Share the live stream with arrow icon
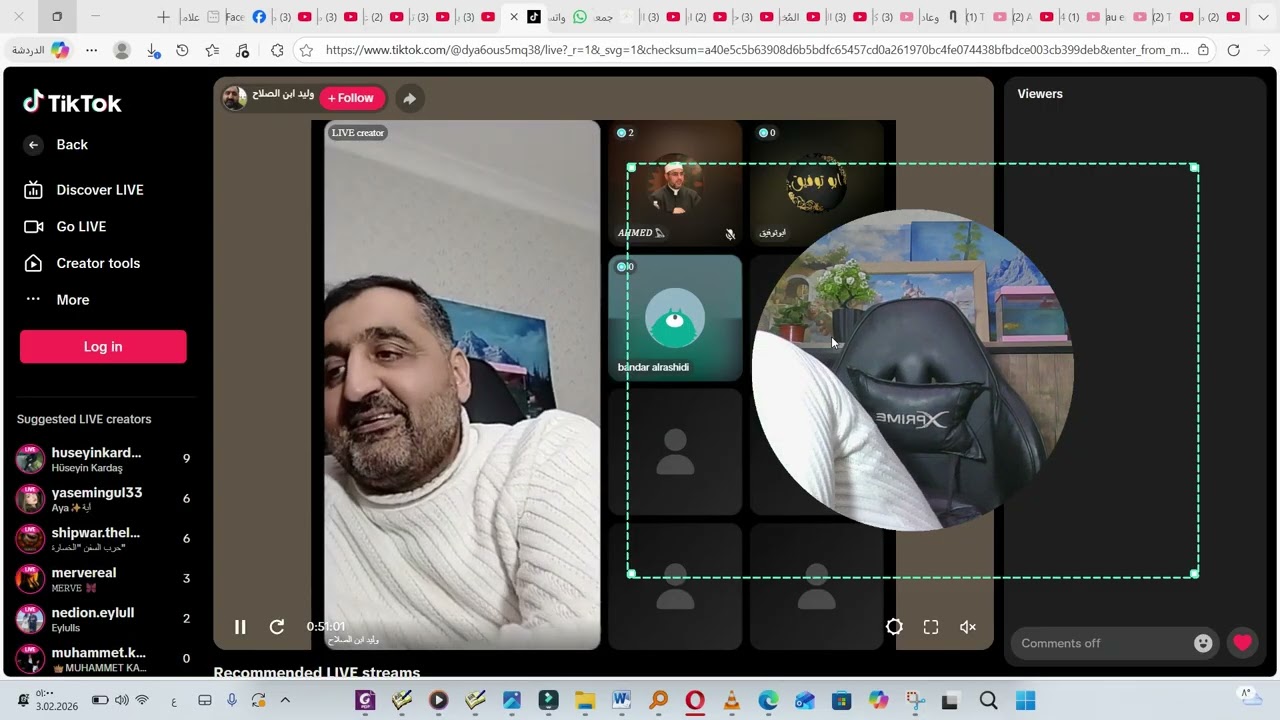 (x=409, y=98)
